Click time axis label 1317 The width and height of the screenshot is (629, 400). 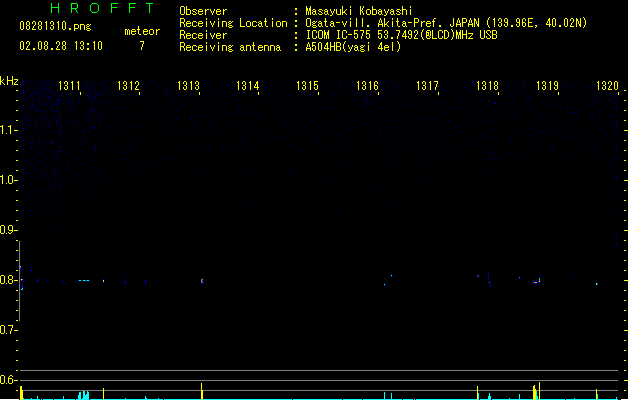tap(427, 86)
